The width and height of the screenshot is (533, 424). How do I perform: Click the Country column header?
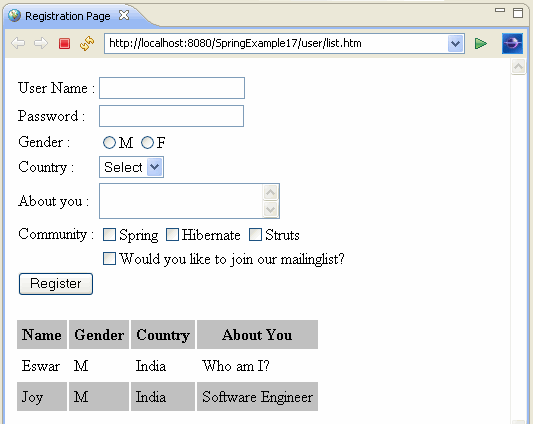pos(163,335)
